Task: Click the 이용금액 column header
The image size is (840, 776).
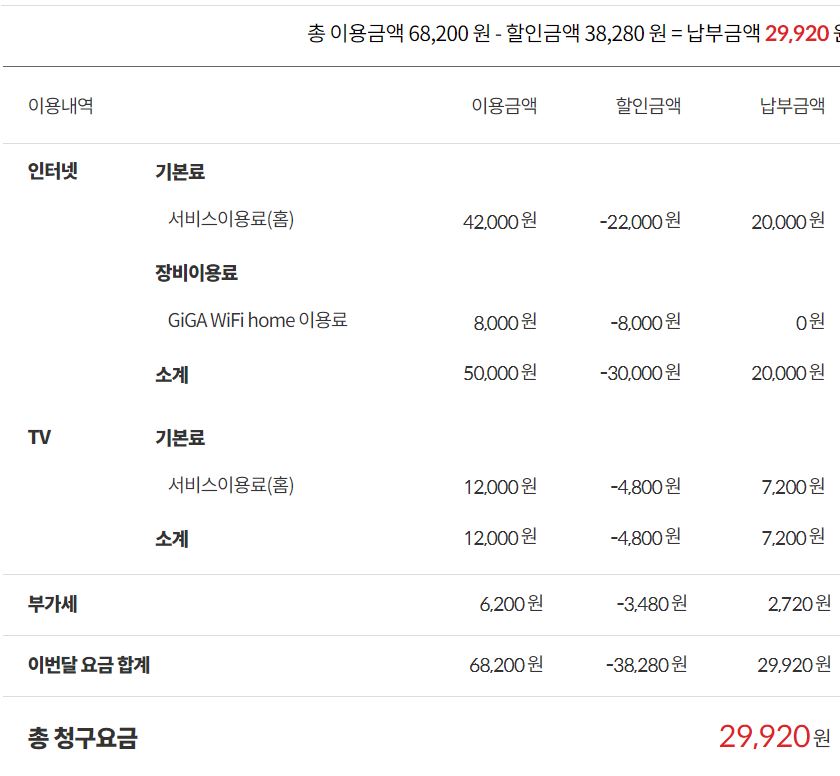Action: 504,106
